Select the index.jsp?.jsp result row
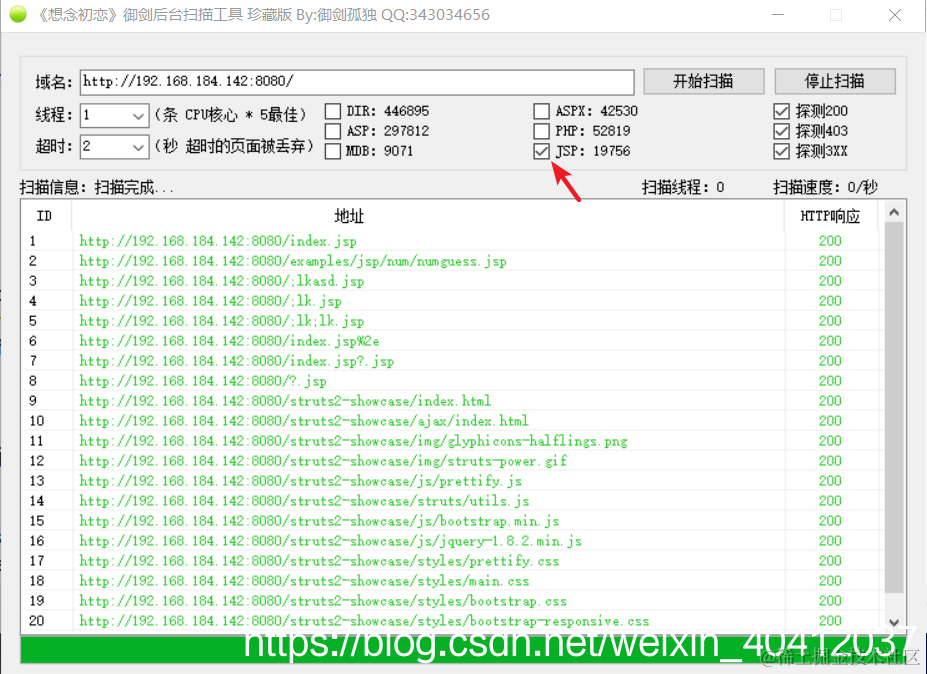 pos(452,361)
